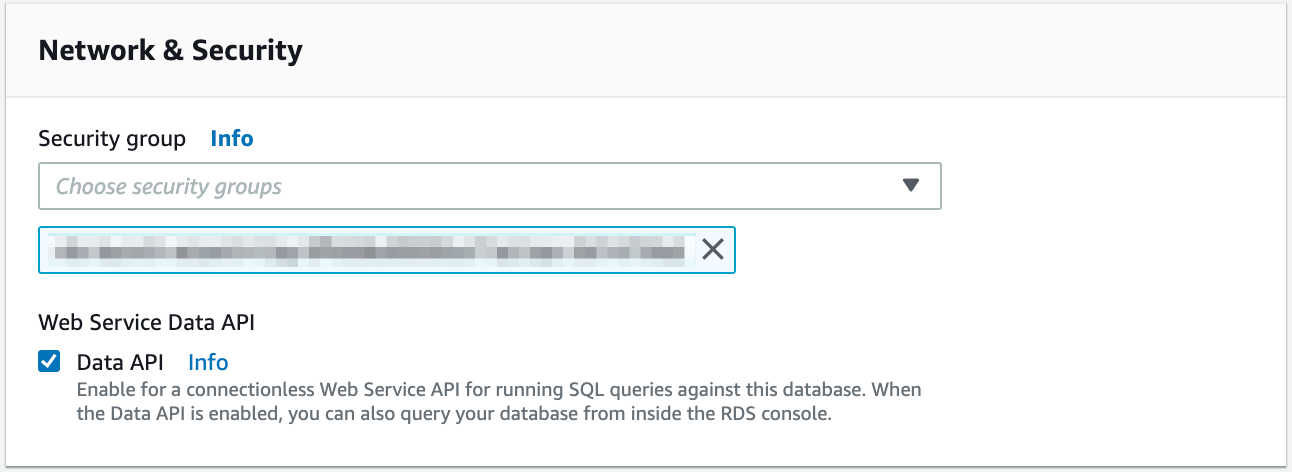This screenshot has height=472, width=1292.
Task: Open Info link beside Data API
Action: pyautogui.click(x=208, y=362)
